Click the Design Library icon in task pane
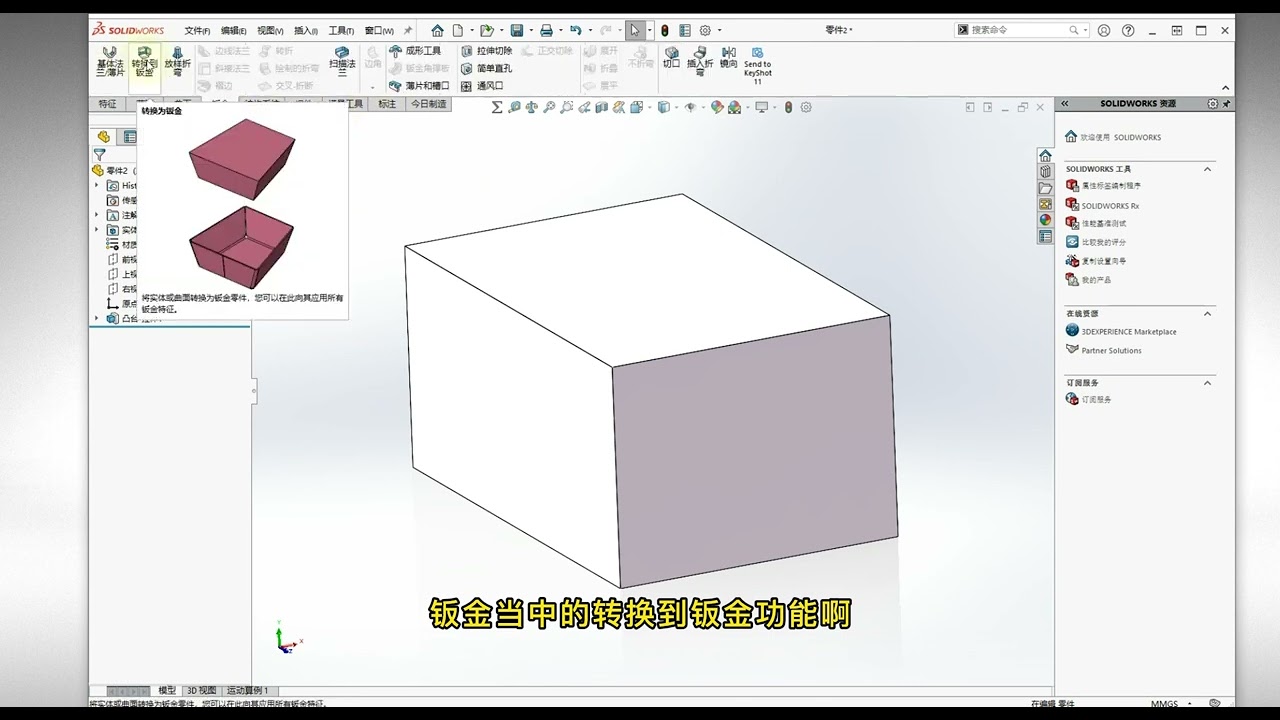The height and width of the screenshot is (720, 1280). (1045, 172)
